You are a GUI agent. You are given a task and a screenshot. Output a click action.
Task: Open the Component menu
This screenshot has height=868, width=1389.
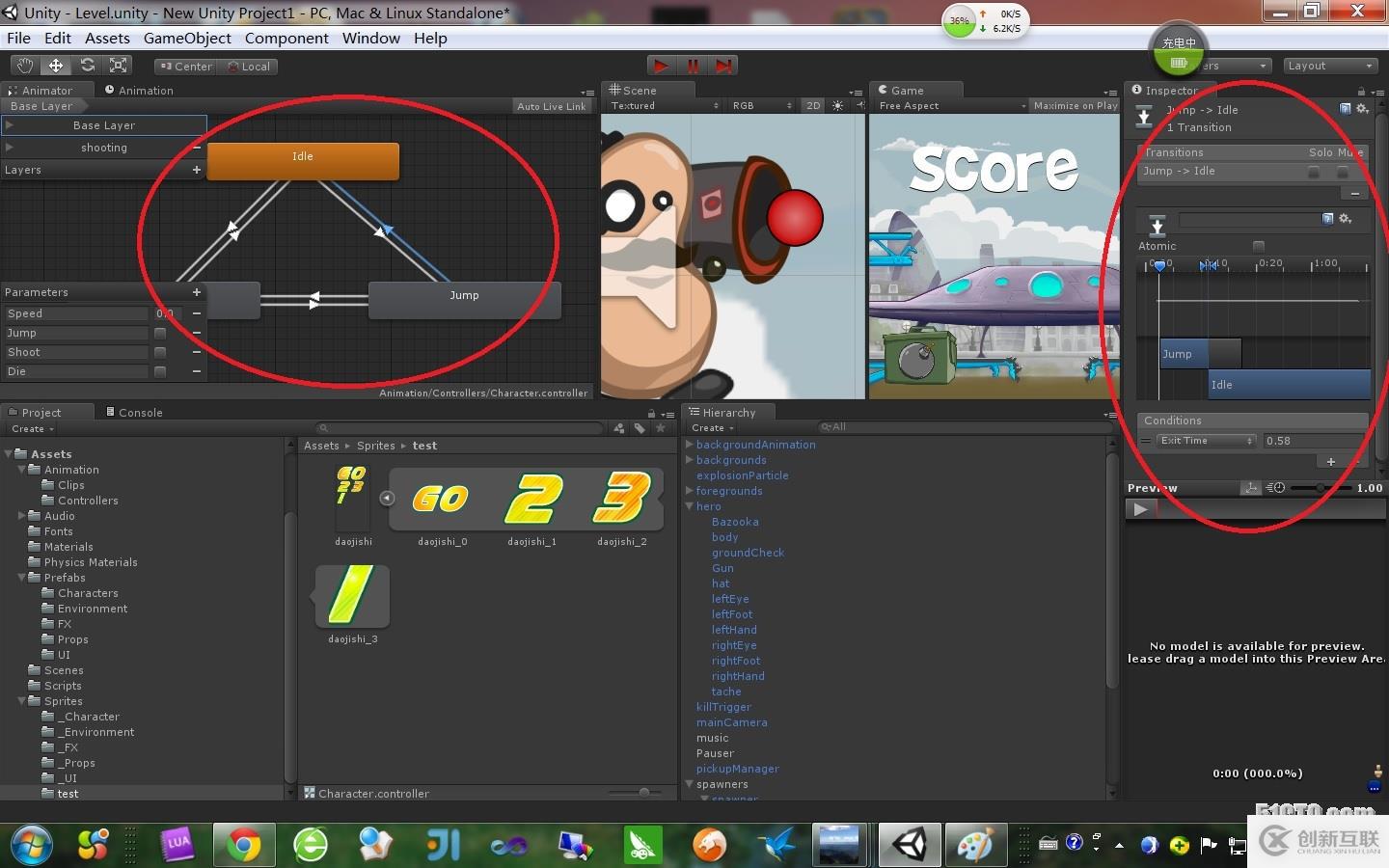click(286, 39)
